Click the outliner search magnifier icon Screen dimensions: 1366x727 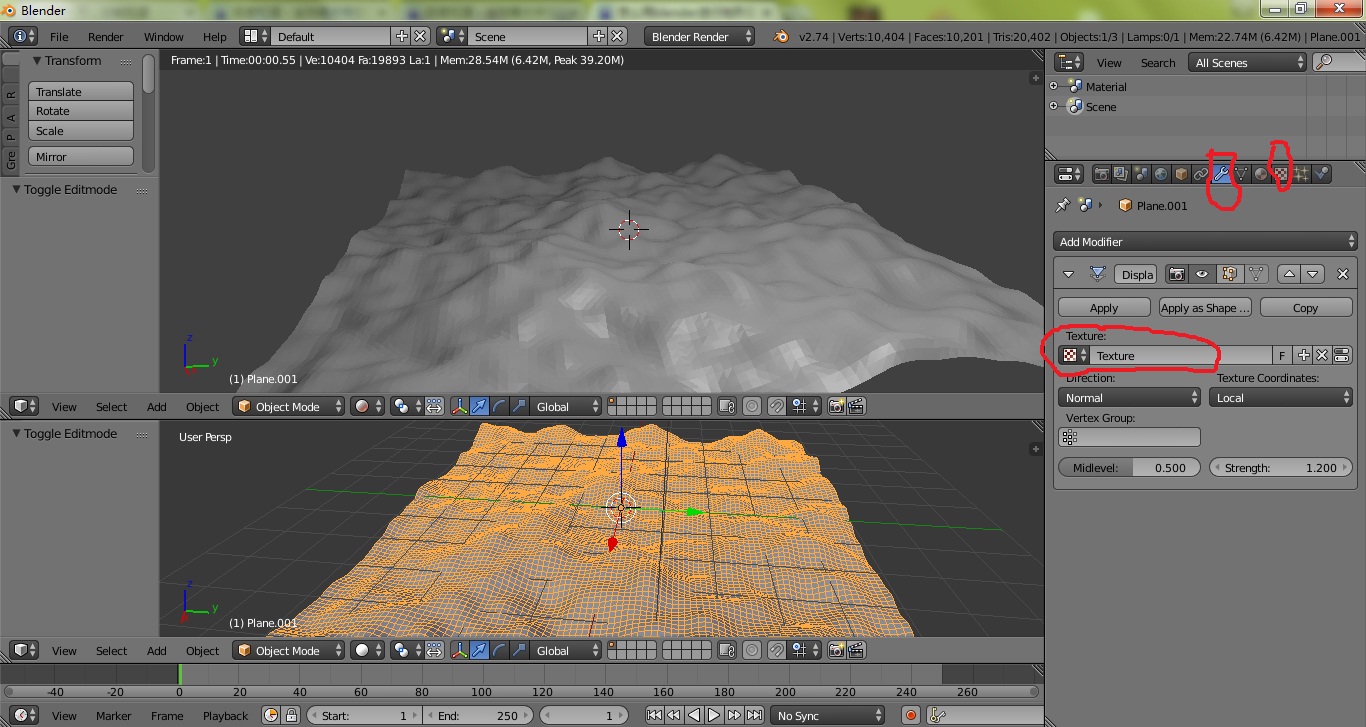coord(1324,62)
